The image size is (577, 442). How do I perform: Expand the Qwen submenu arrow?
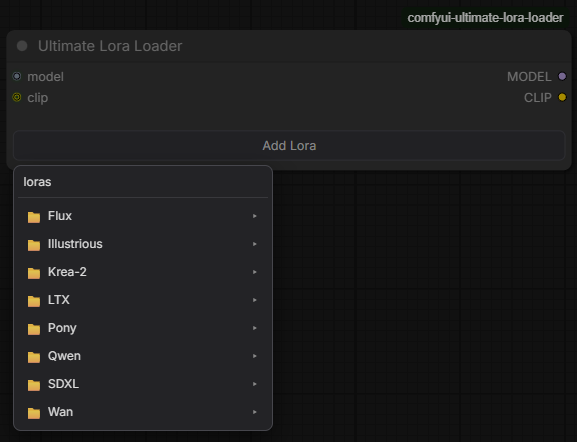255,356
